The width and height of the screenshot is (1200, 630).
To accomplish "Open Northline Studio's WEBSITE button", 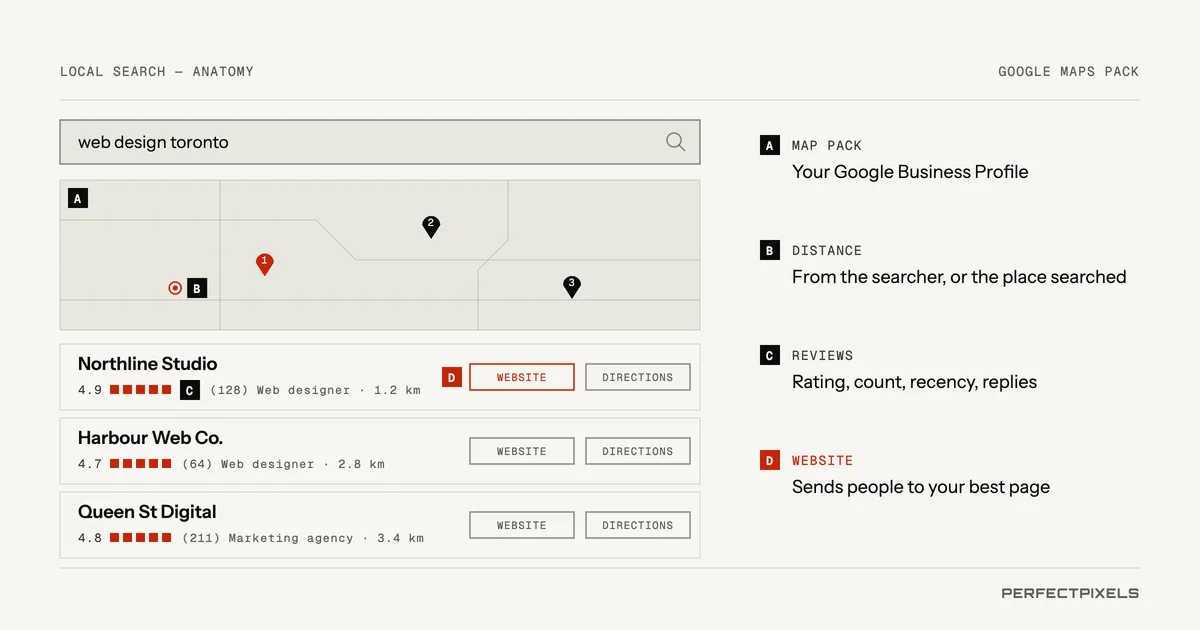I will (x=522, y=377).
